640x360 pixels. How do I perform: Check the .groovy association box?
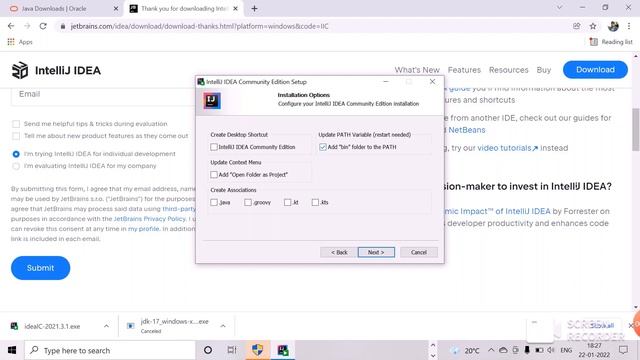(248, 202)
